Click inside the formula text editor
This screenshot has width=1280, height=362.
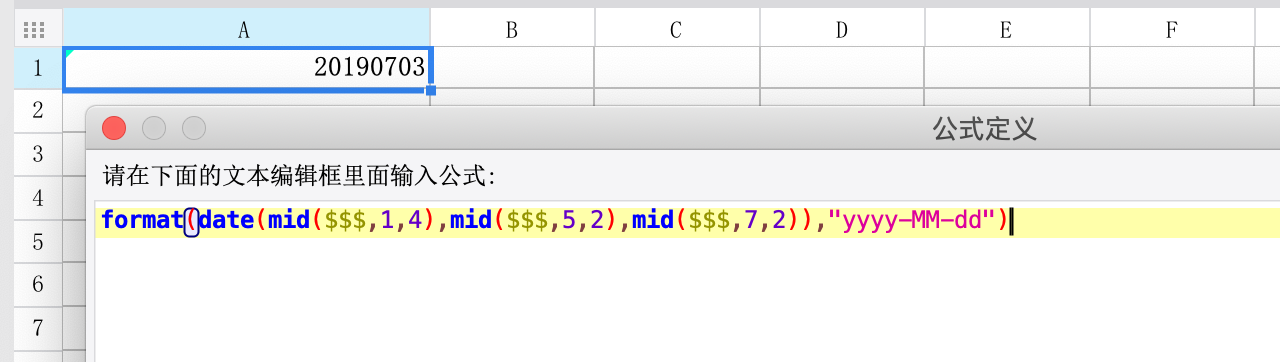click(688, 285)
